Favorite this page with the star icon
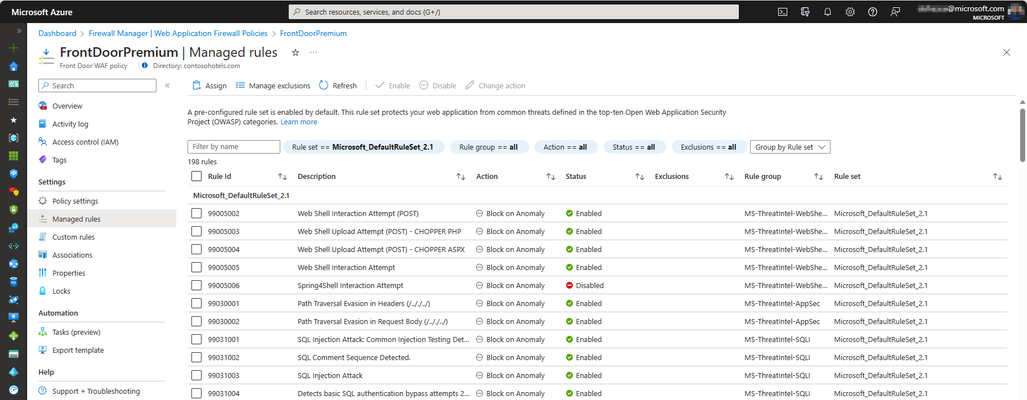1027x400 pixels. [295, 52]
